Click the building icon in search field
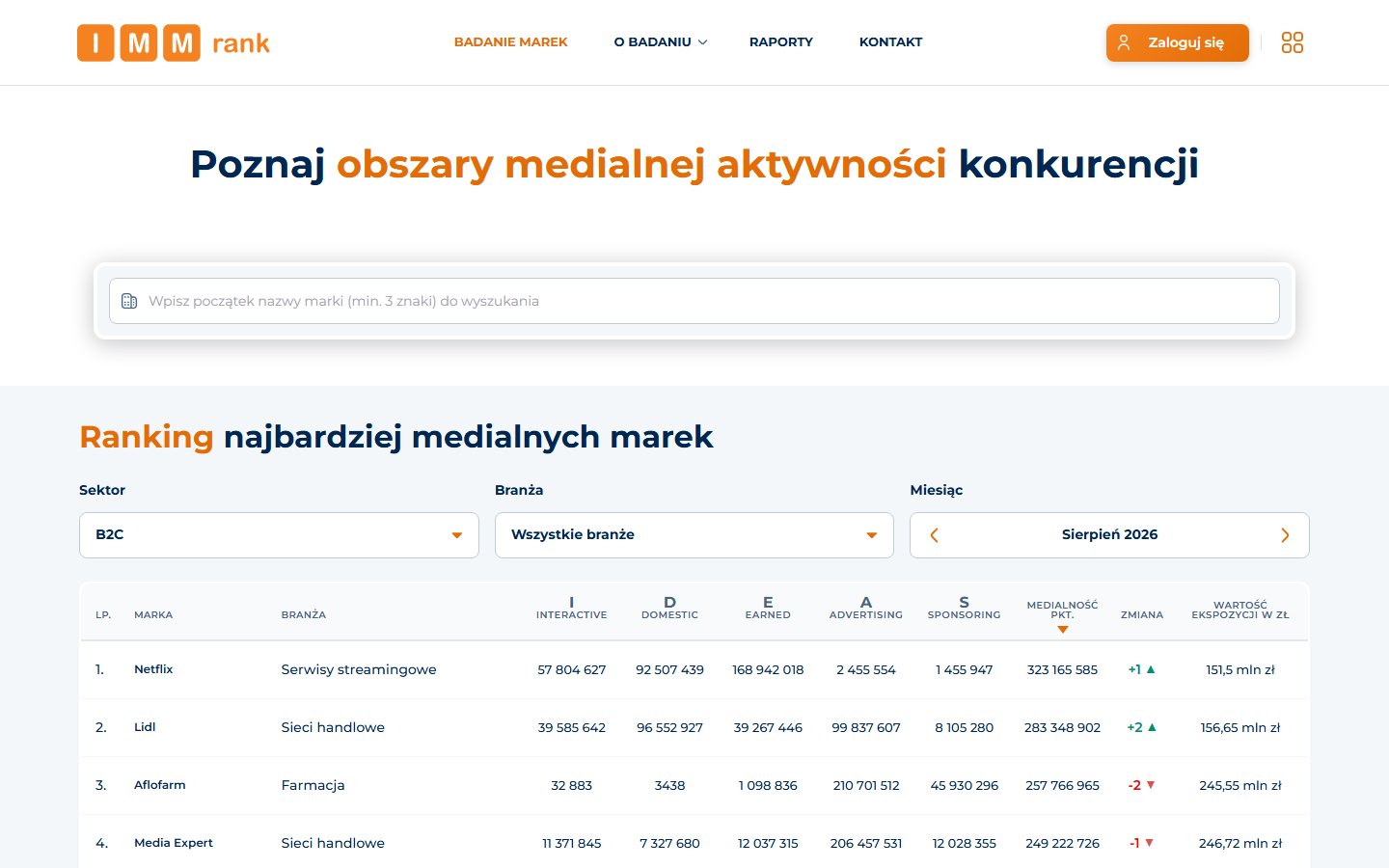The image size is (1389, 868). pyautogui.click(x=129, y=301)
